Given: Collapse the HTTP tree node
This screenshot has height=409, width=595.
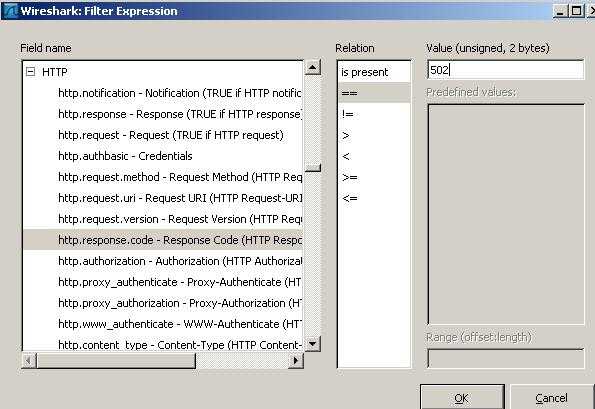Looking at the screenshot, I should [30, 72].
